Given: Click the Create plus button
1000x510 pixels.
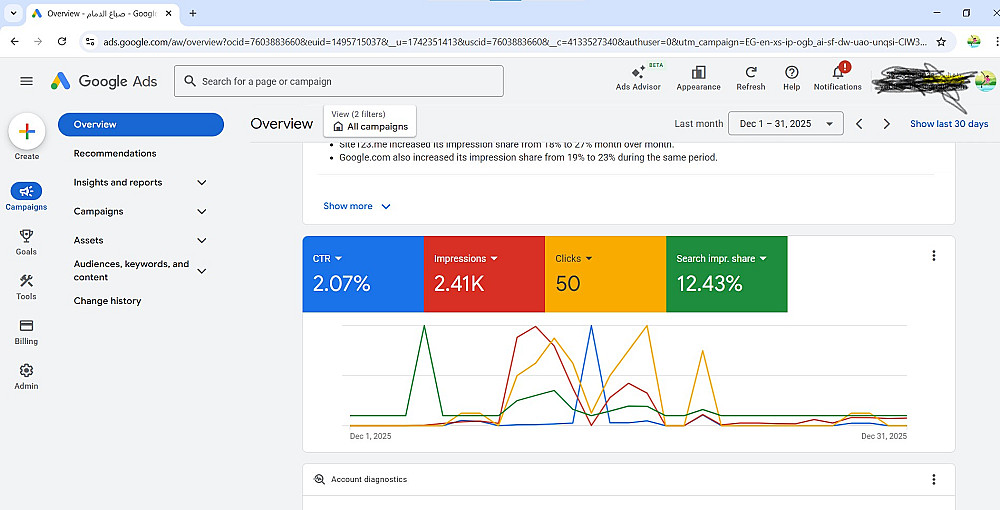Looking at the screenshot, I should [27, 131].
